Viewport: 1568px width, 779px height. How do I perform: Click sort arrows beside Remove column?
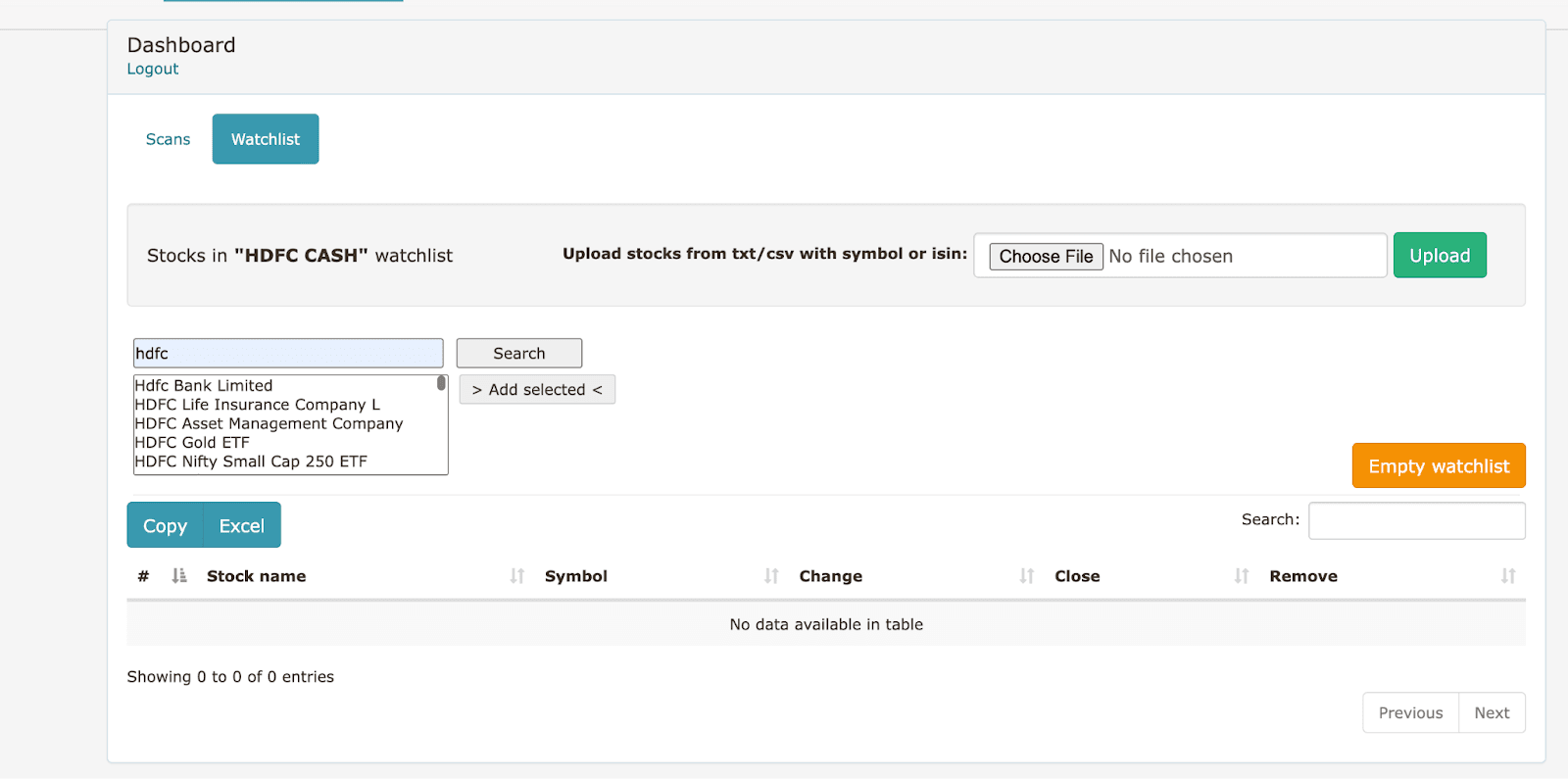click(1507, 576)
